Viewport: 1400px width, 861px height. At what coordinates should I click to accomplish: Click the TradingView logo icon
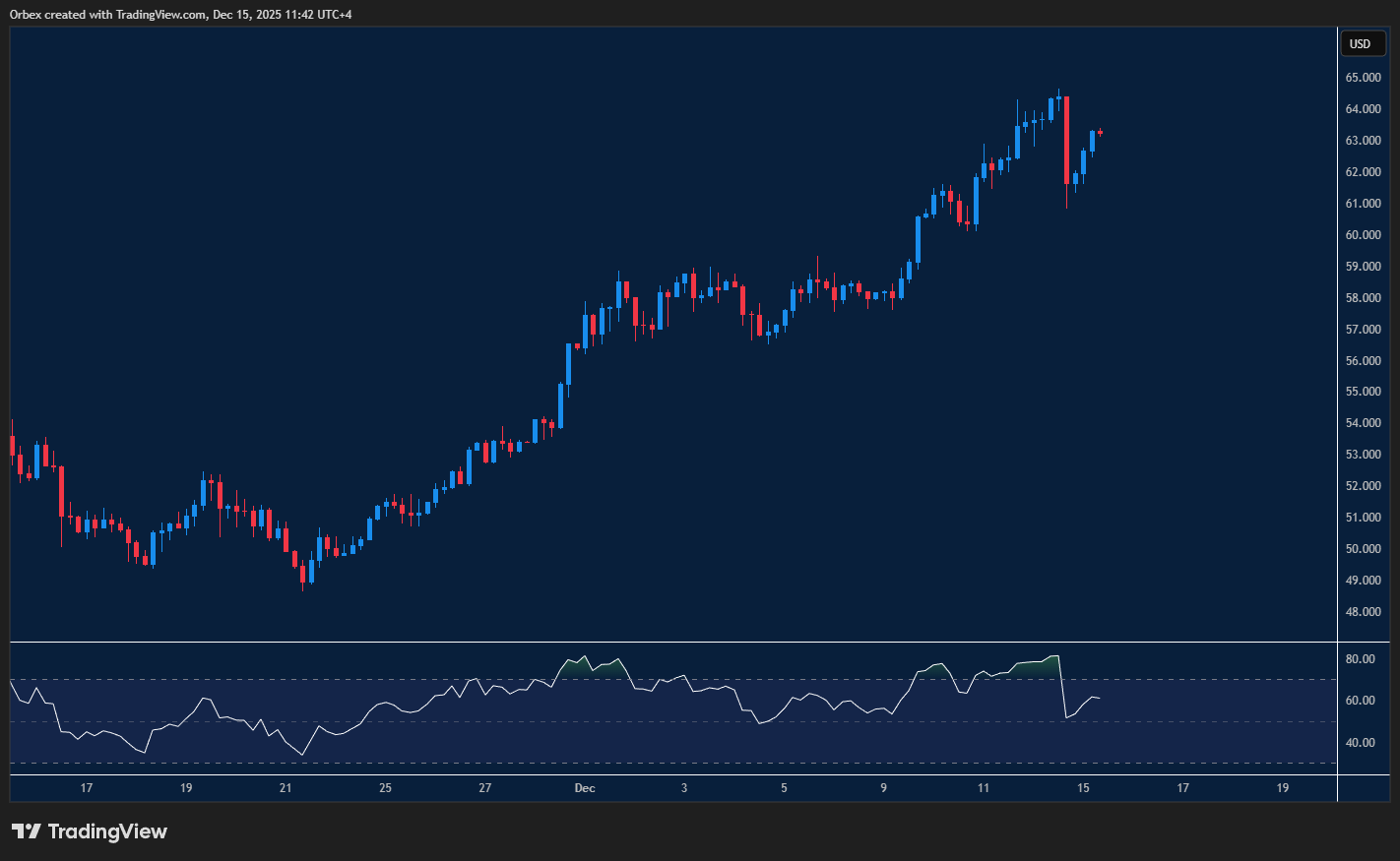coord(27,831)
